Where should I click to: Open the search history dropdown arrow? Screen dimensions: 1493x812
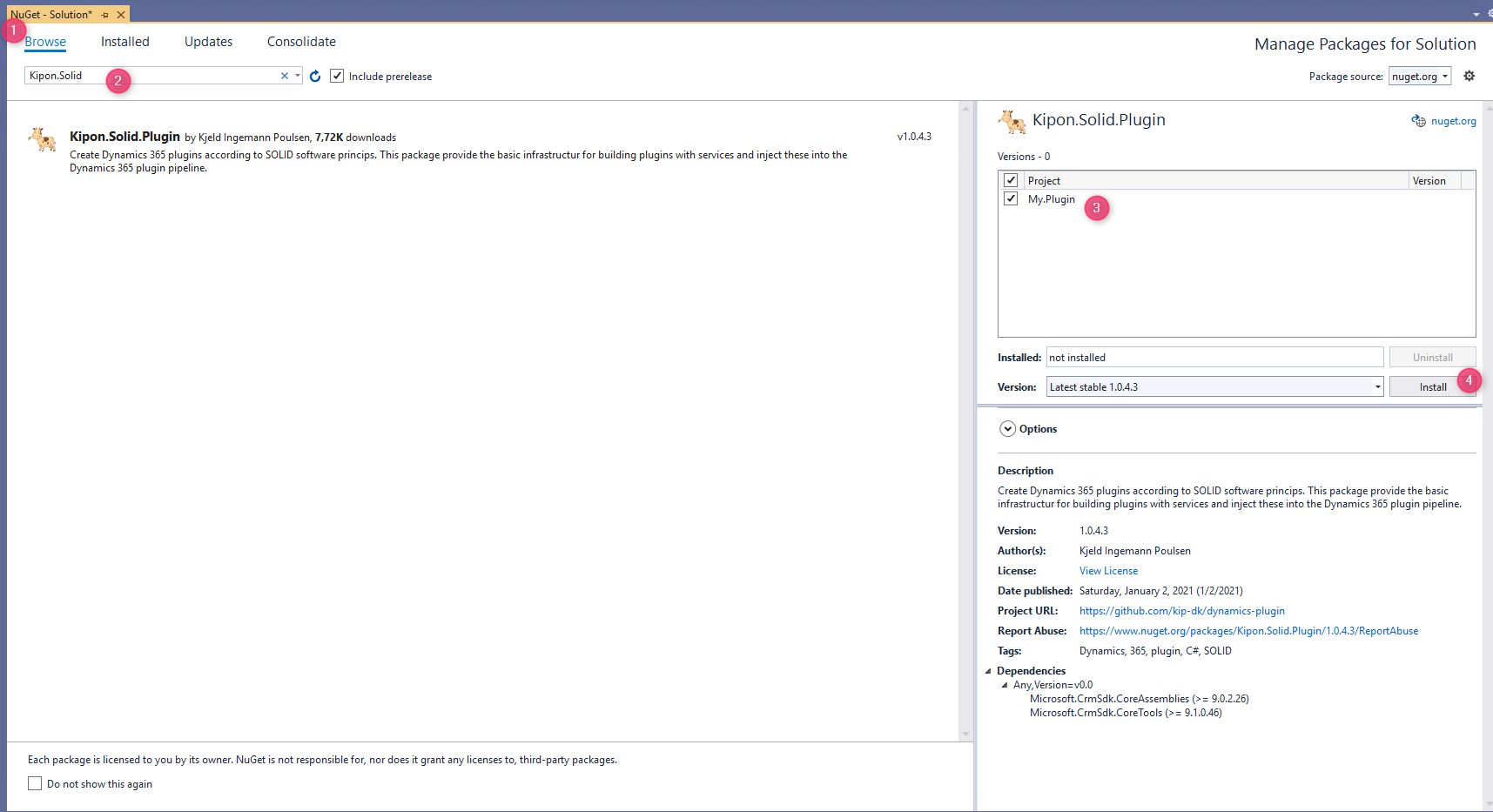coord(298,76)
